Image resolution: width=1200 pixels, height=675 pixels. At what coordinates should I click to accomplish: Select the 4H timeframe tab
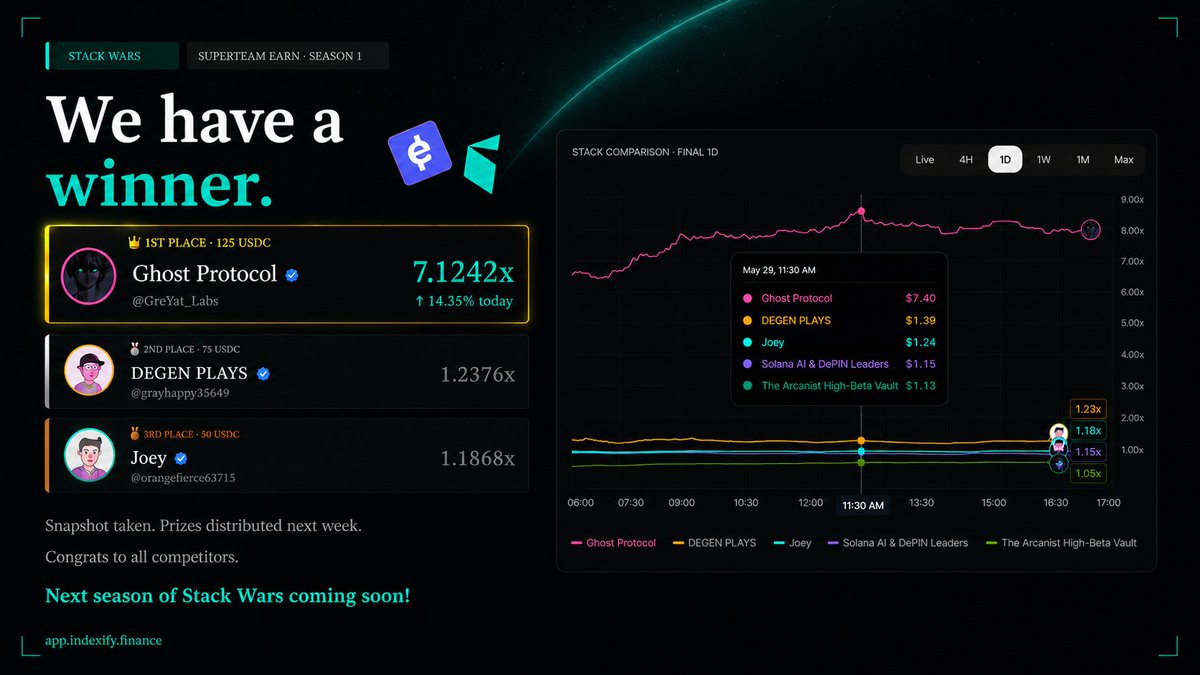(966, 160)
